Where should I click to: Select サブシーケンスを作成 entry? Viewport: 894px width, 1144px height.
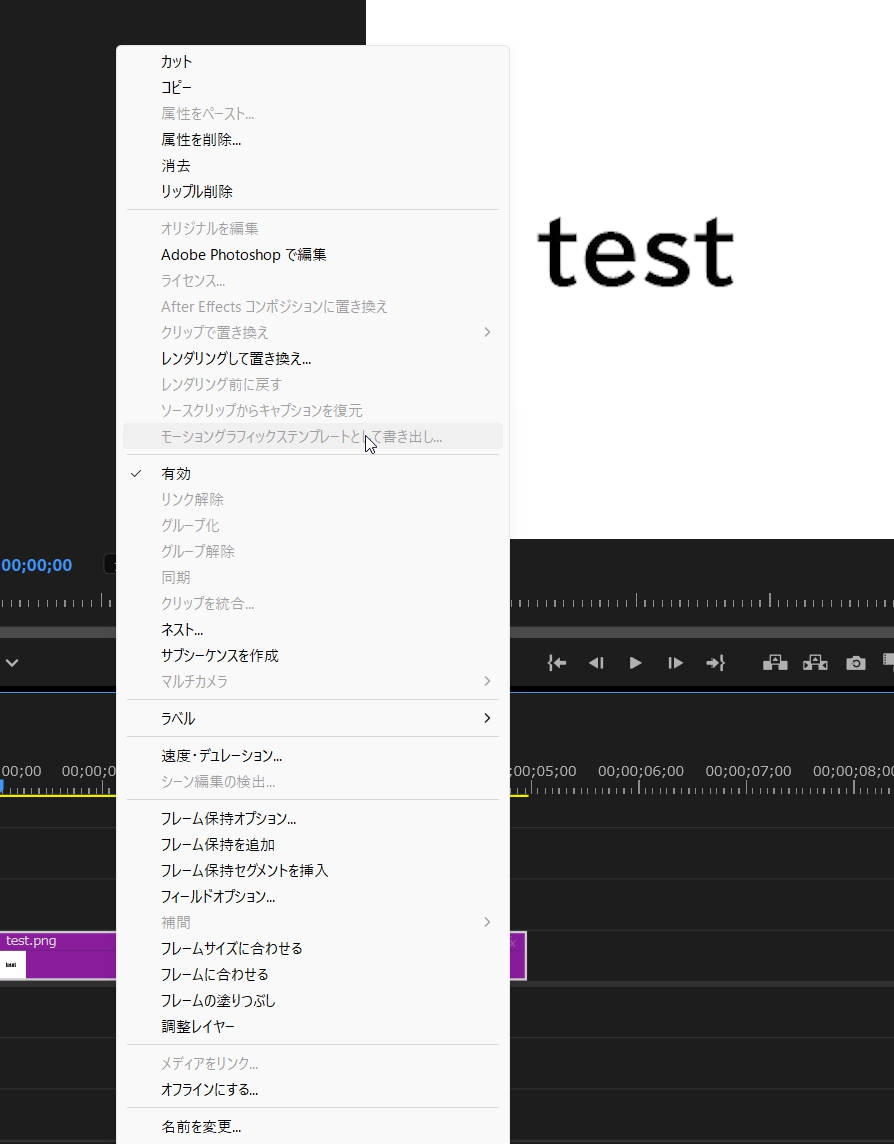coord(312,655)
